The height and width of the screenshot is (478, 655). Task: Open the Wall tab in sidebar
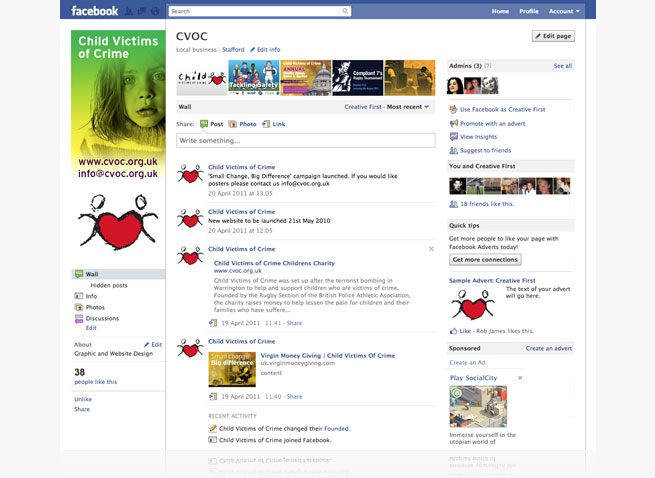click(119, 274)
